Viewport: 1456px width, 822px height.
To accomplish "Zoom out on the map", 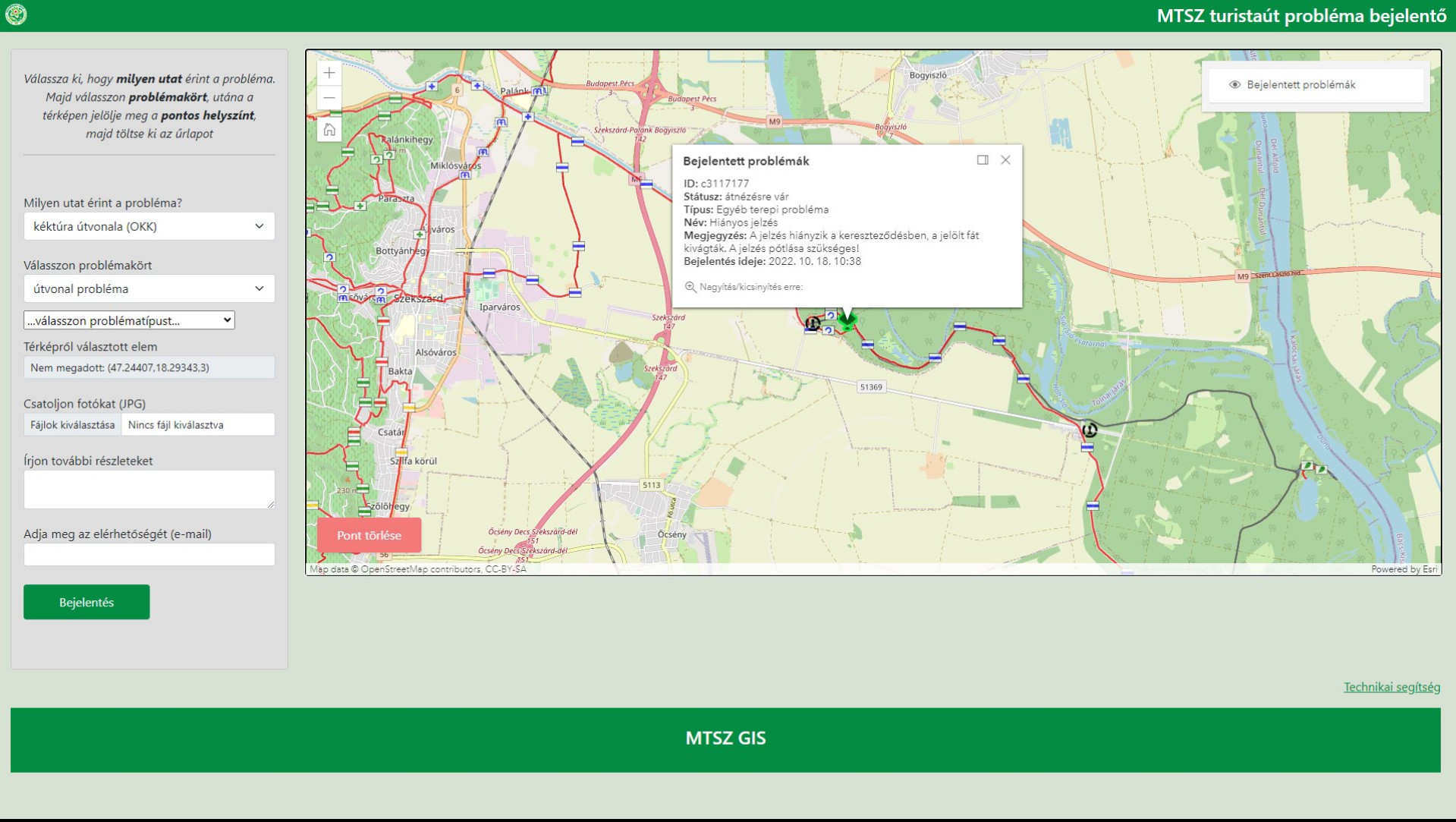I will click(x=329, y=98).
